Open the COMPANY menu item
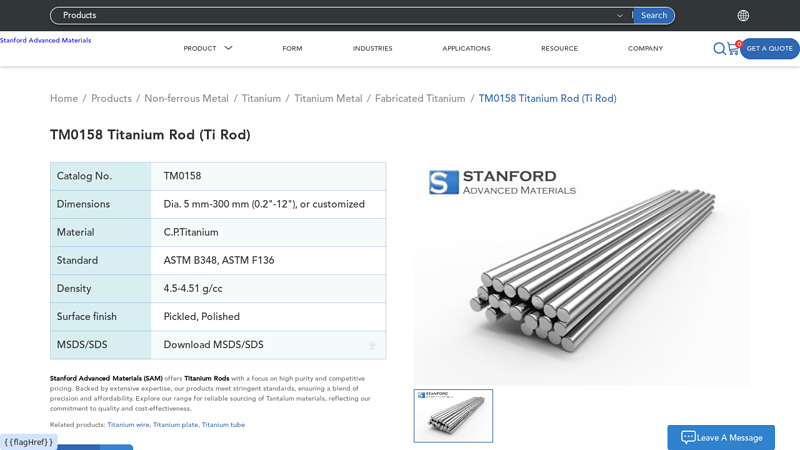The width and height of the screenshot is (800, 450). click(645, 48)
